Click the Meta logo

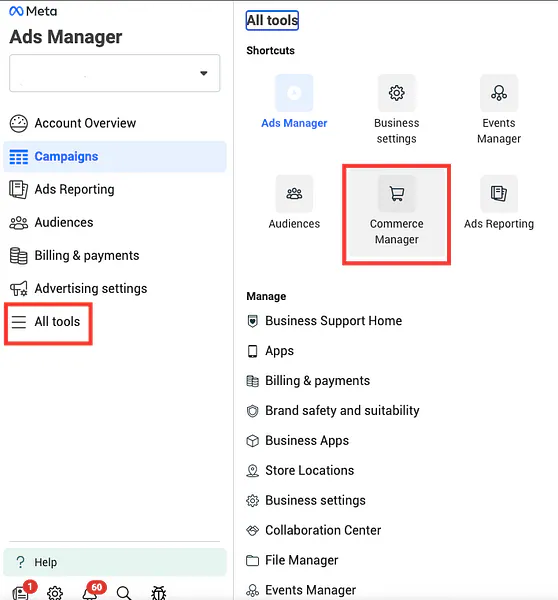[x=33, y=11]
